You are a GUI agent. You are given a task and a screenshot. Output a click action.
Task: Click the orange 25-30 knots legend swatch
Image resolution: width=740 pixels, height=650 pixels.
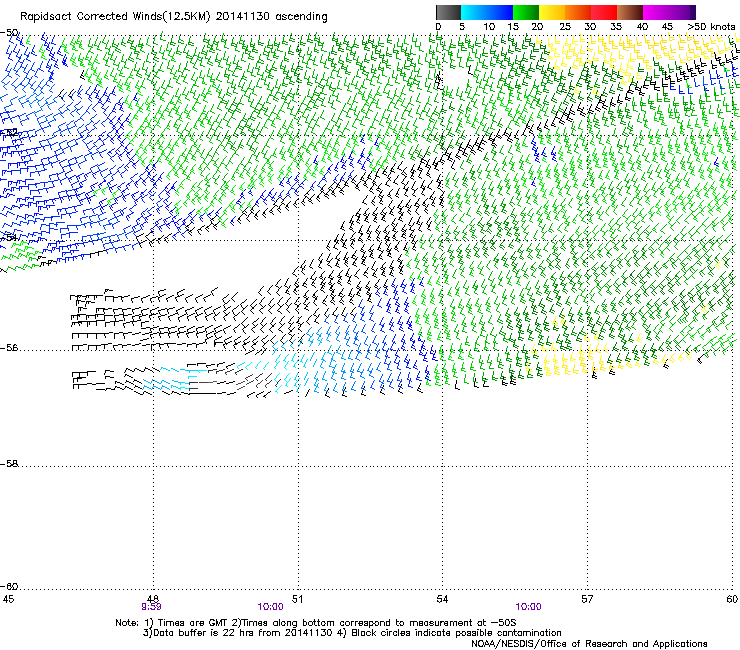pos(578,12)
